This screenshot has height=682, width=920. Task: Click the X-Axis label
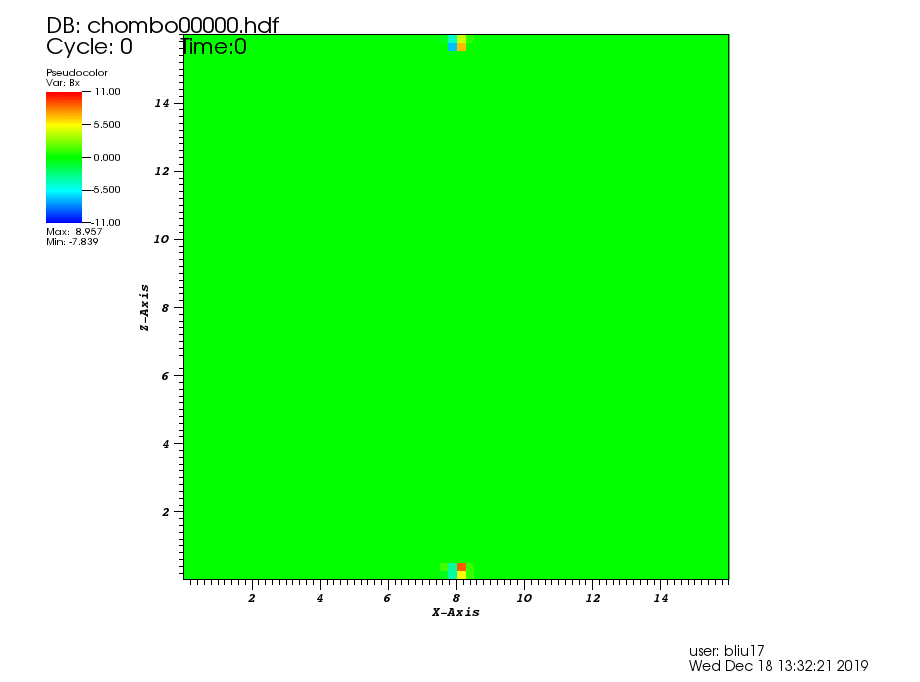click(456, 612)
